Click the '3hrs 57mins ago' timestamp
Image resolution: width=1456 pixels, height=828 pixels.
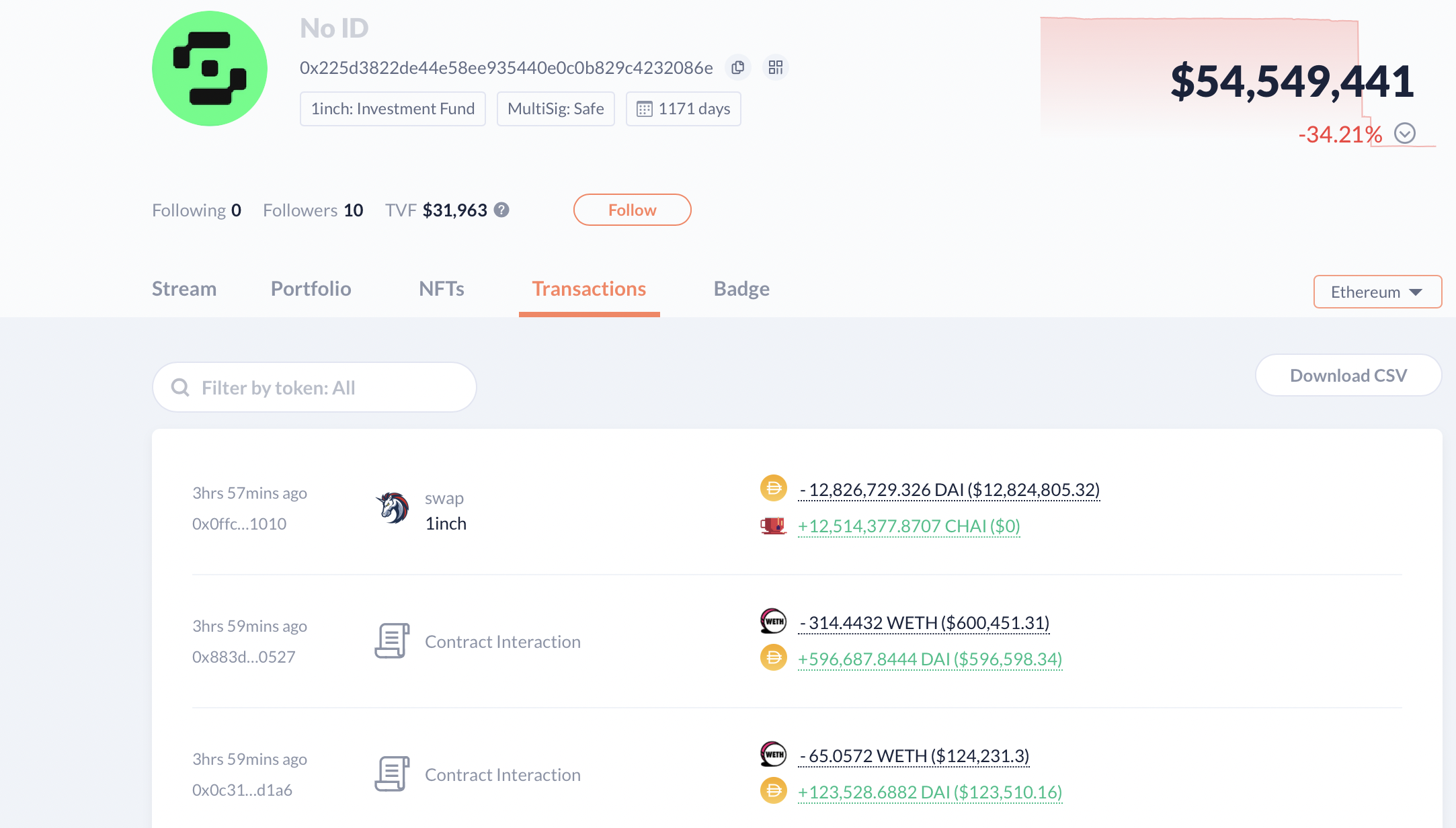249,493
